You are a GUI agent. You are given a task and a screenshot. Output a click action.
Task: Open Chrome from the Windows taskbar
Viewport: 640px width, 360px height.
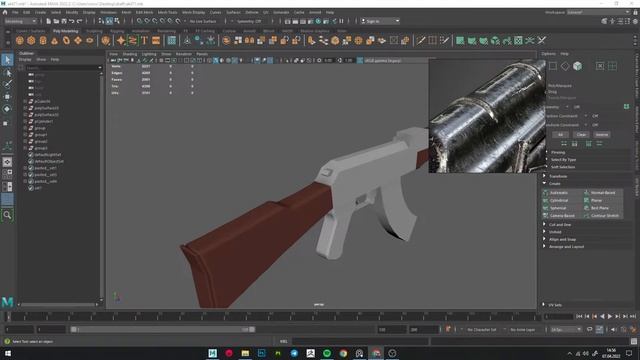pyautogui.click(x=343, y=353)
